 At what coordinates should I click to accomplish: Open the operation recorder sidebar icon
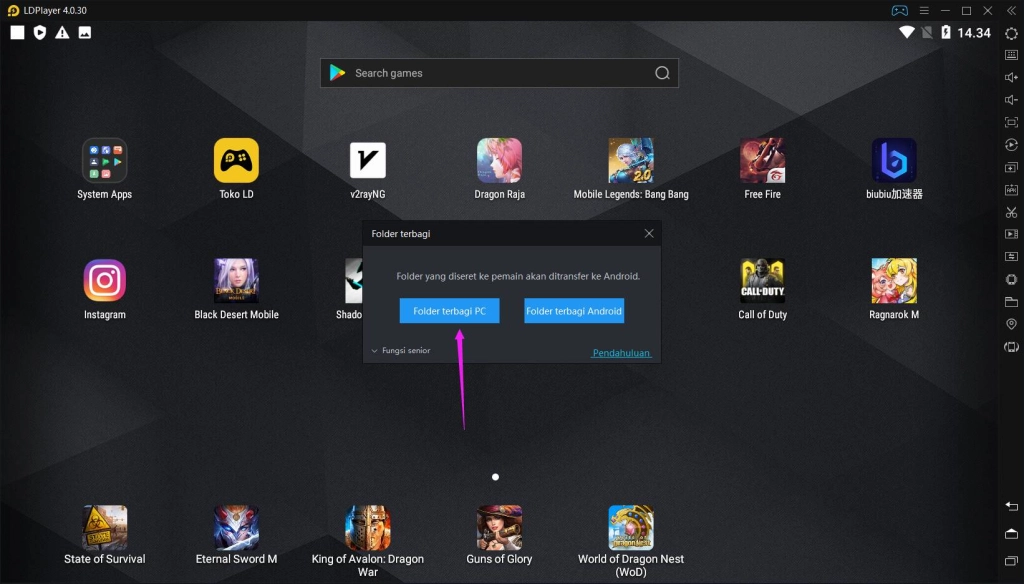click(x=1011, y=144)
